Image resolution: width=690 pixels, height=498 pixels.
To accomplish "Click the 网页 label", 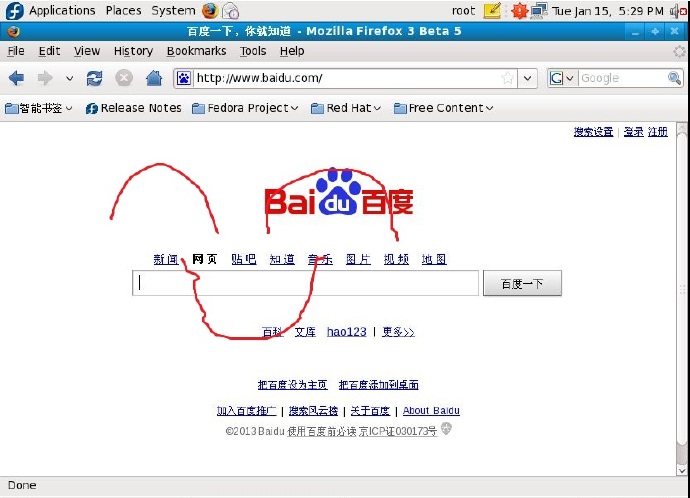I will tap(205, 259).
